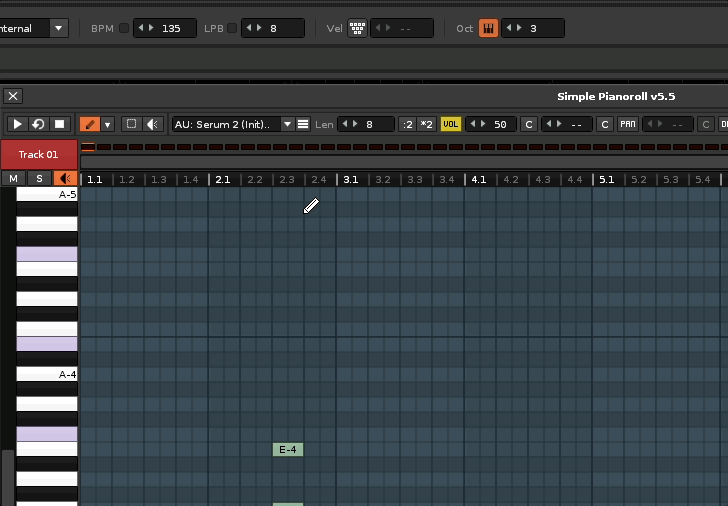Solo Track 01 with S button
This screenshot has width=728, height=506.
39,178
